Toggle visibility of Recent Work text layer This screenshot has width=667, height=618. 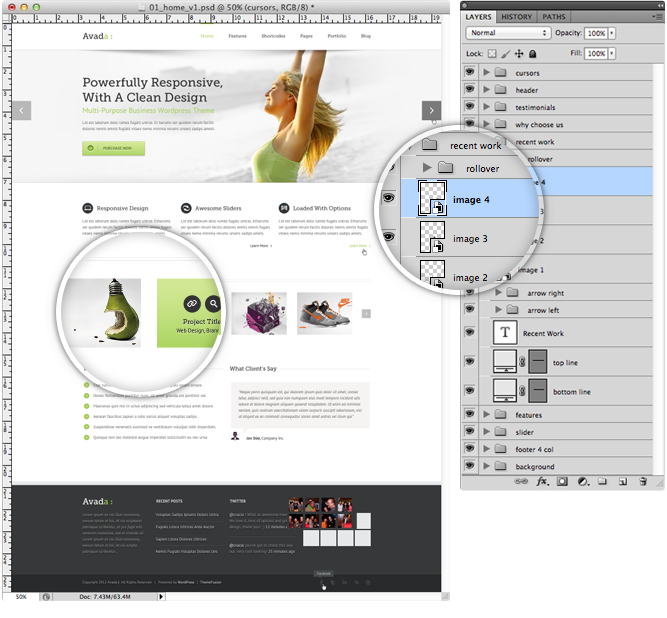tap(471, 333)
